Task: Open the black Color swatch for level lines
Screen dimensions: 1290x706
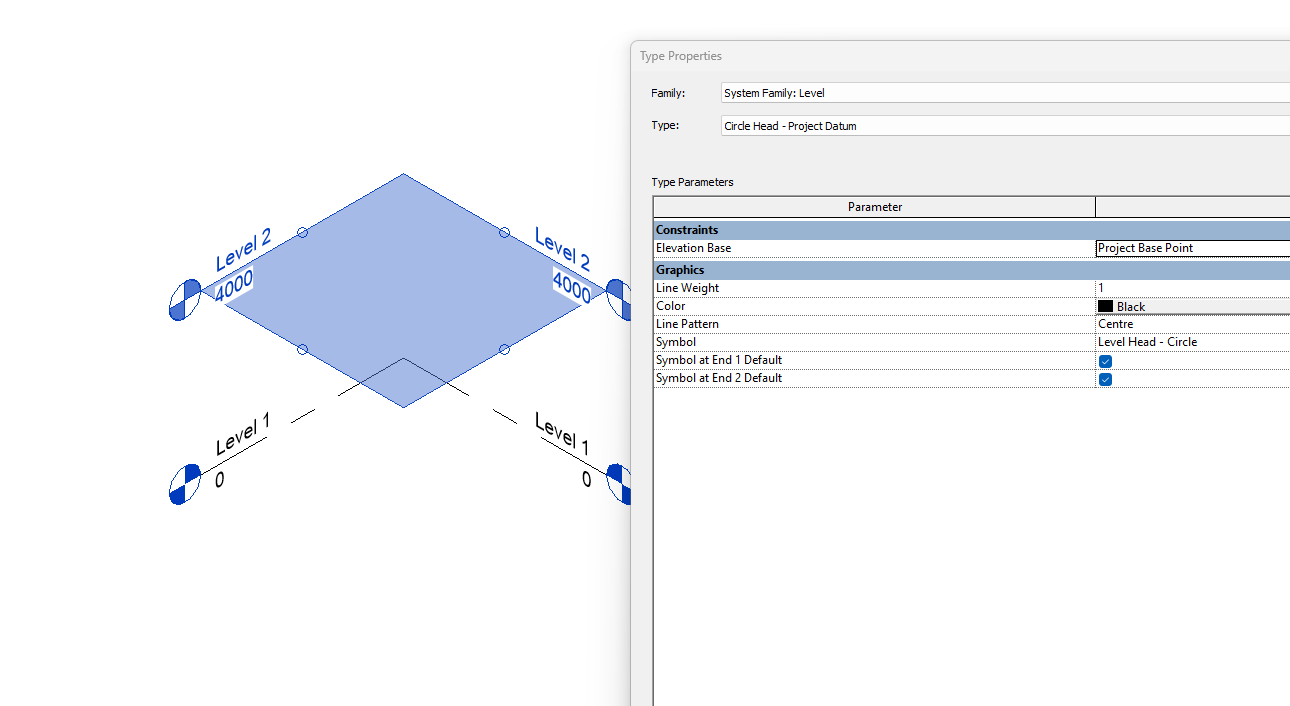Action: (x=1105, y=306)
